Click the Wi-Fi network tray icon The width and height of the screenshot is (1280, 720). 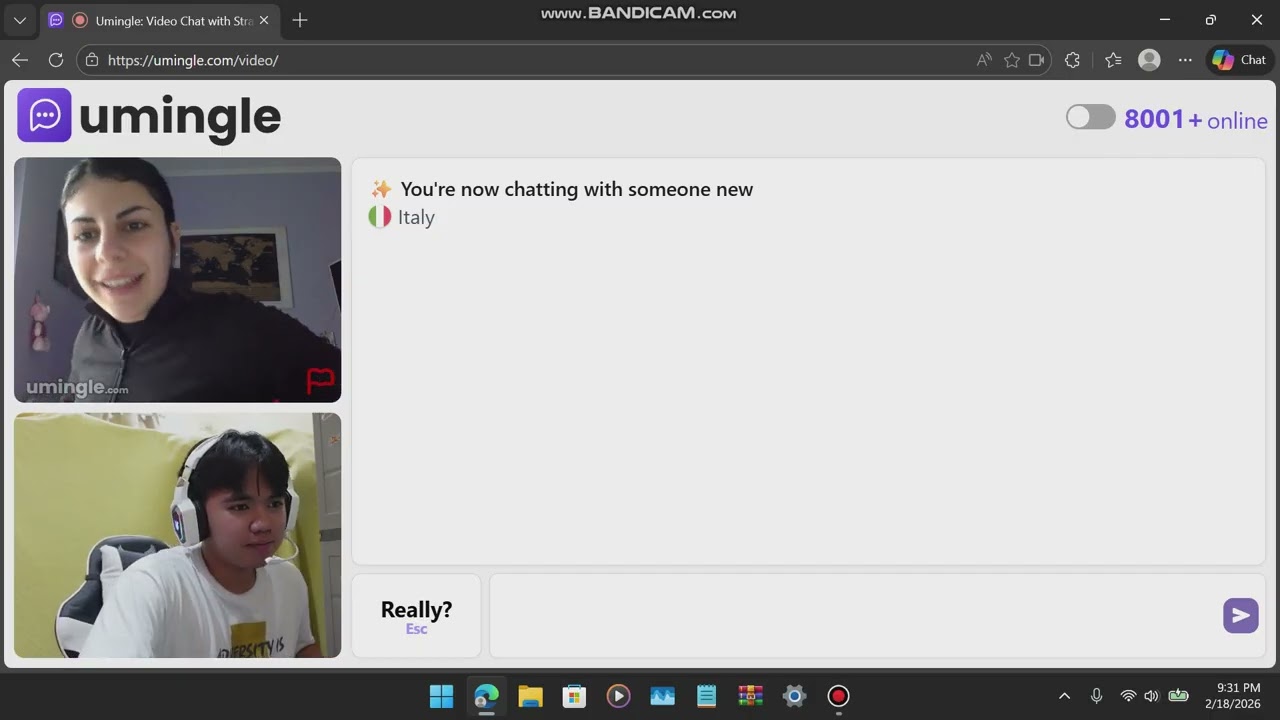point(1128,696)
